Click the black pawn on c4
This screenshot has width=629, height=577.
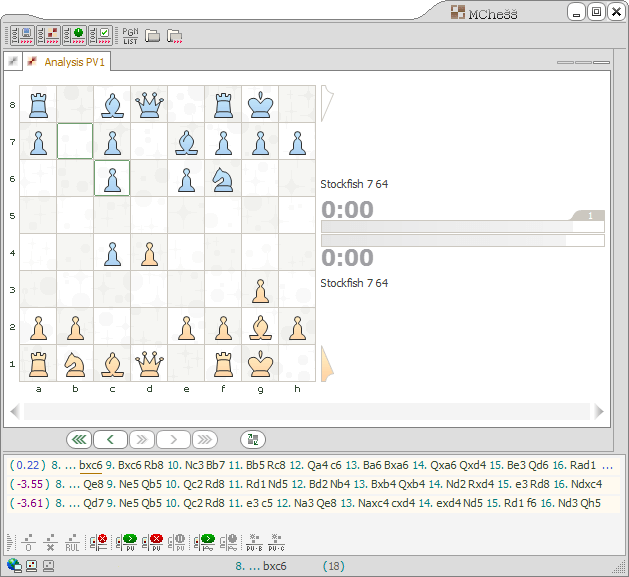(112, 253)
